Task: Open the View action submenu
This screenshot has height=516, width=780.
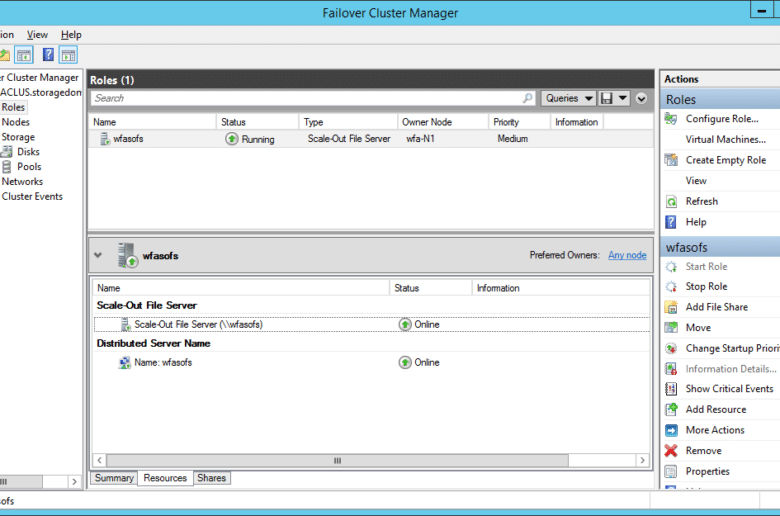Action: tap(696, 181)
